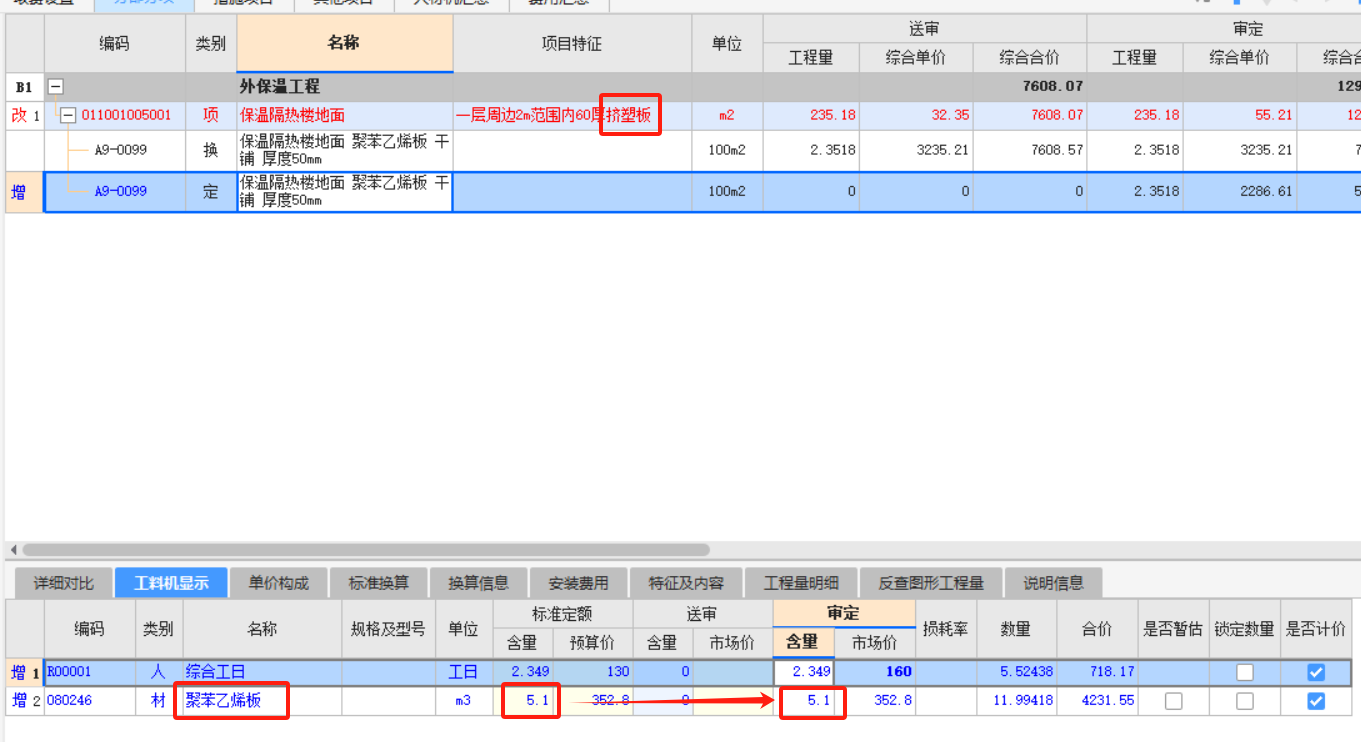Select the 7608.57 综合合价 cell
This screenshot has width=1361, height=742.
(x=1029, y=151)
